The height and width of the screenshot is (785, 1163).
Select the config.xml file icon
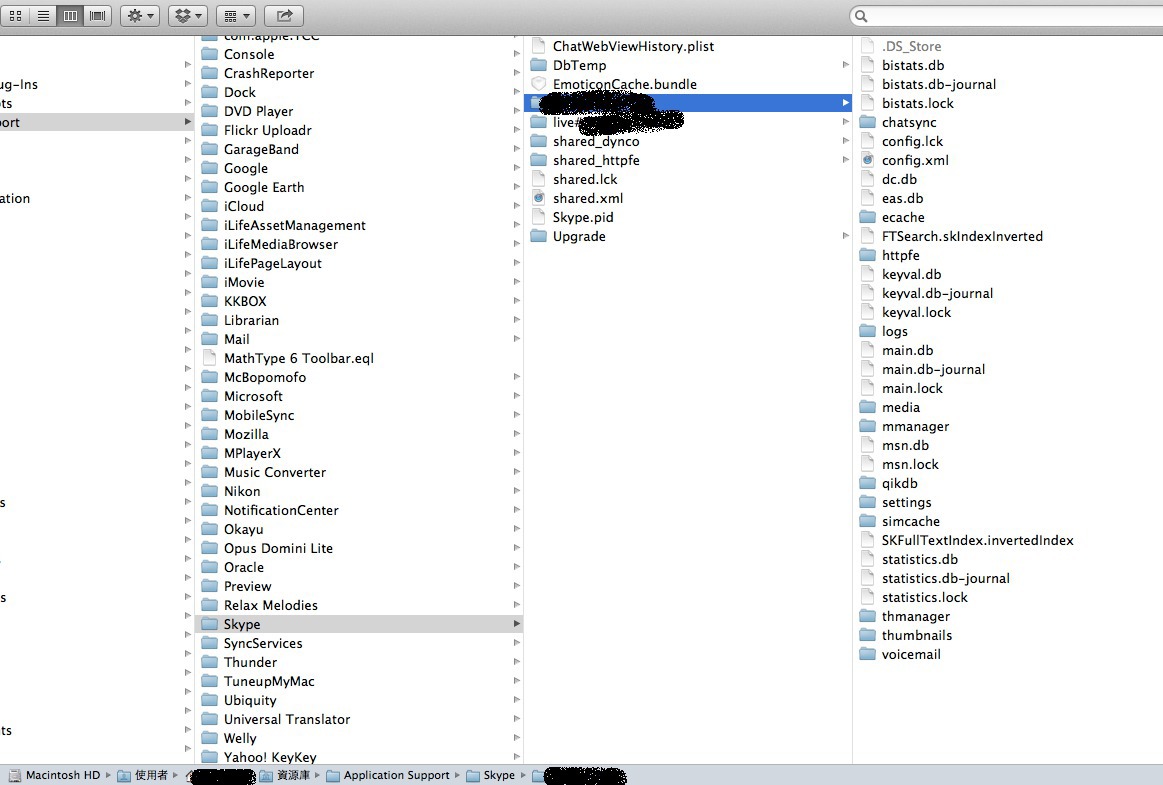pos(868,160)
